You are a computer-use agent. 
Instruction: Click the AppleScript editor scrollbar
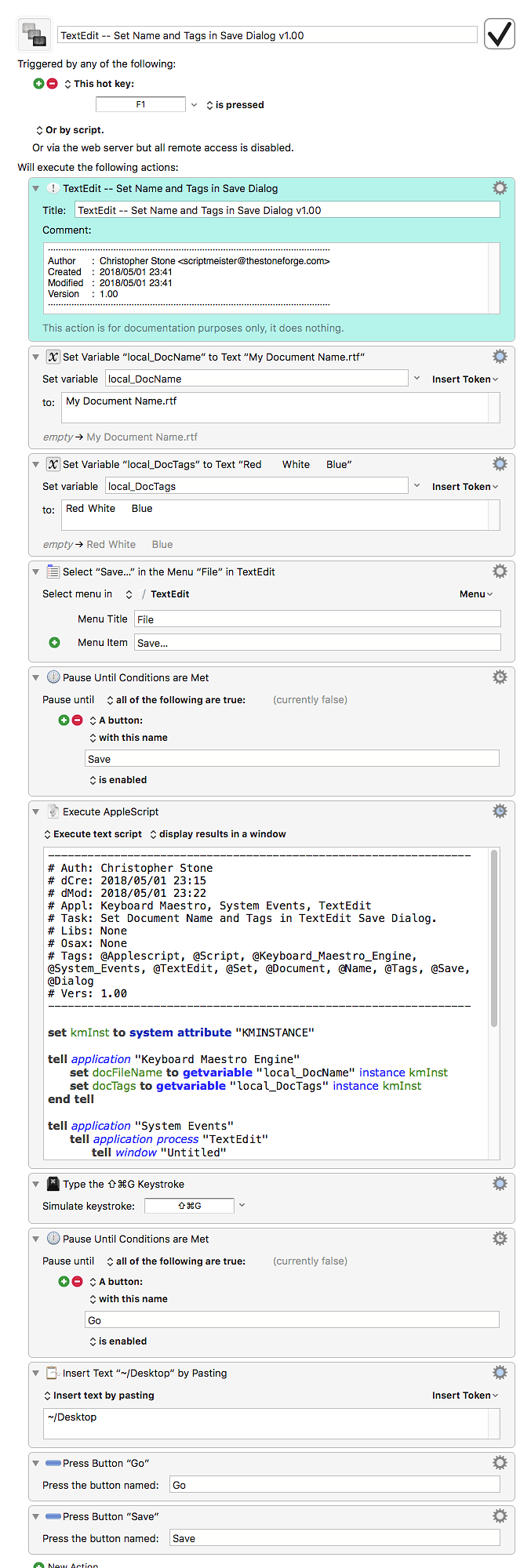pos(494,939)
